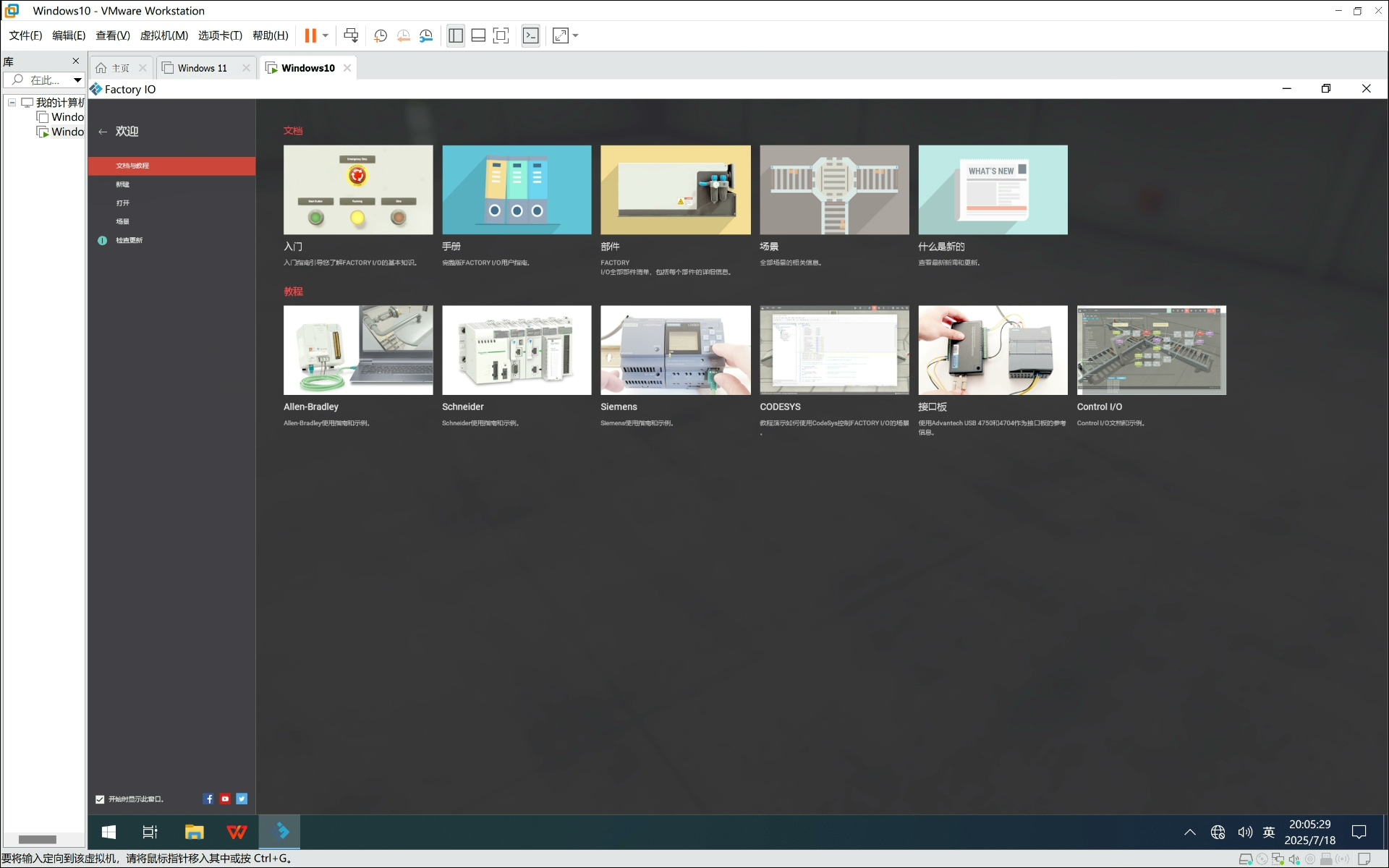Collapse the 我的计算机 tree node
Screen dimensions: 1389x868
pos(12,103)
